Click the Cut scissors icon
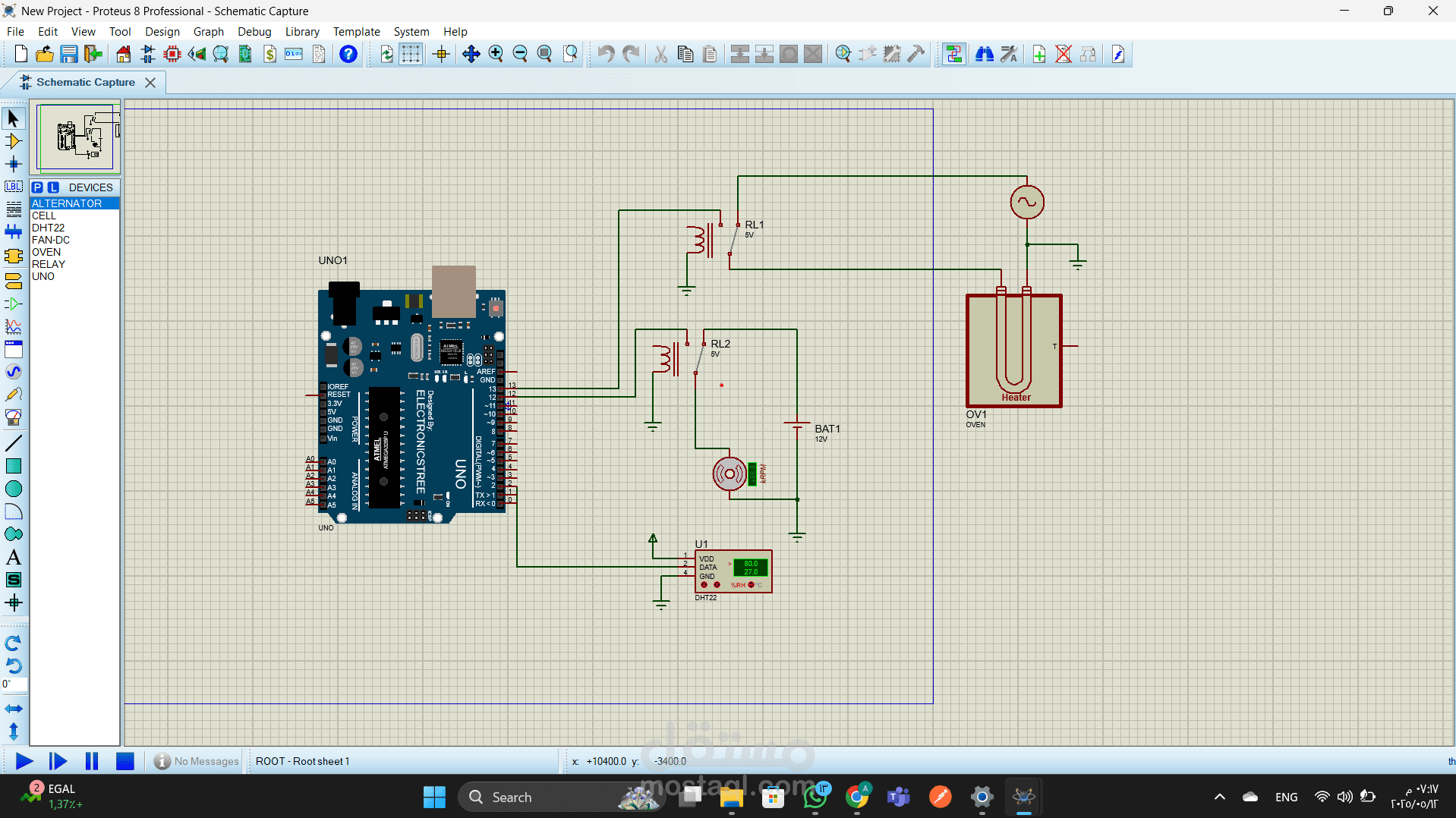This screenshot has width=1456, height=818. (661, 54)
